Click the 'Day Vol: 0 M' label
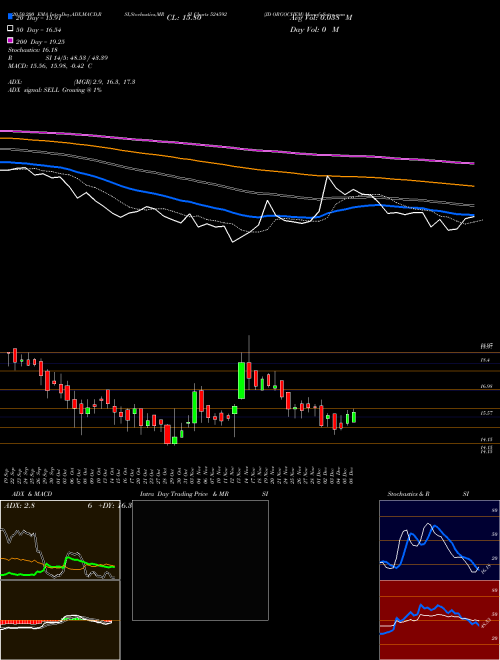 coord(314,29)
